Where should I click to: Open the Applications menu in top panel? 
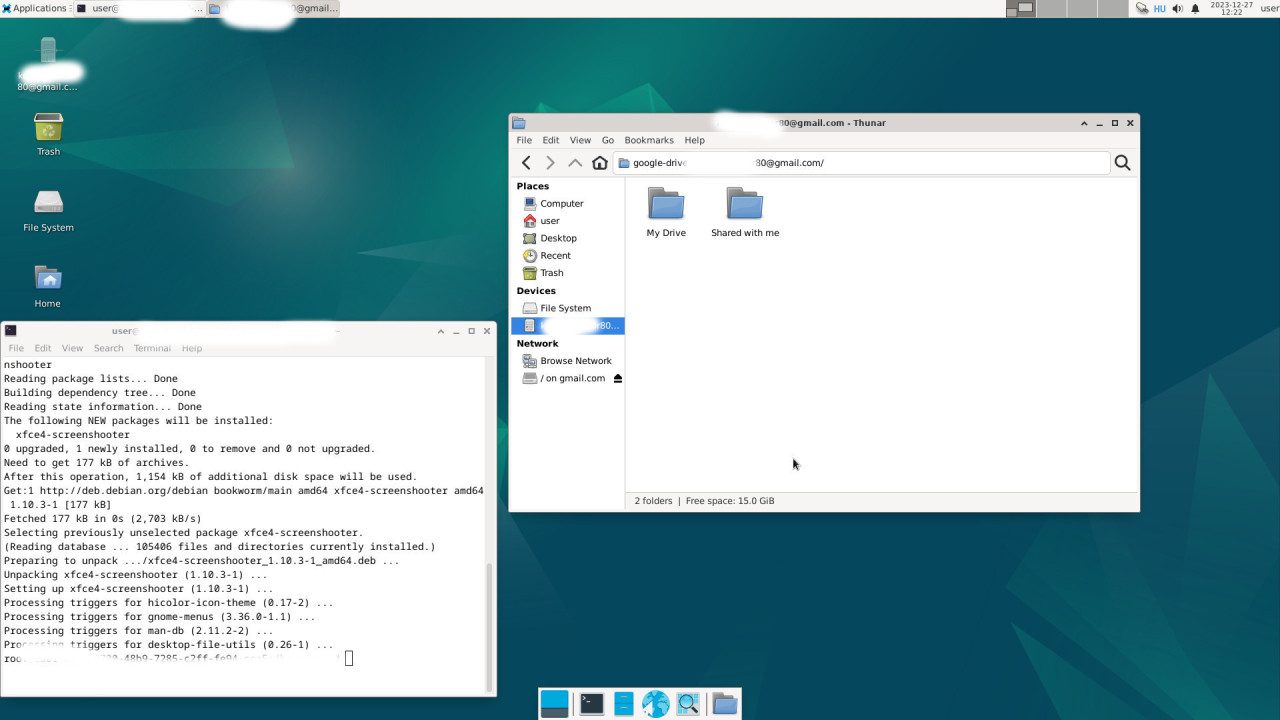click(x=36, y=8)
